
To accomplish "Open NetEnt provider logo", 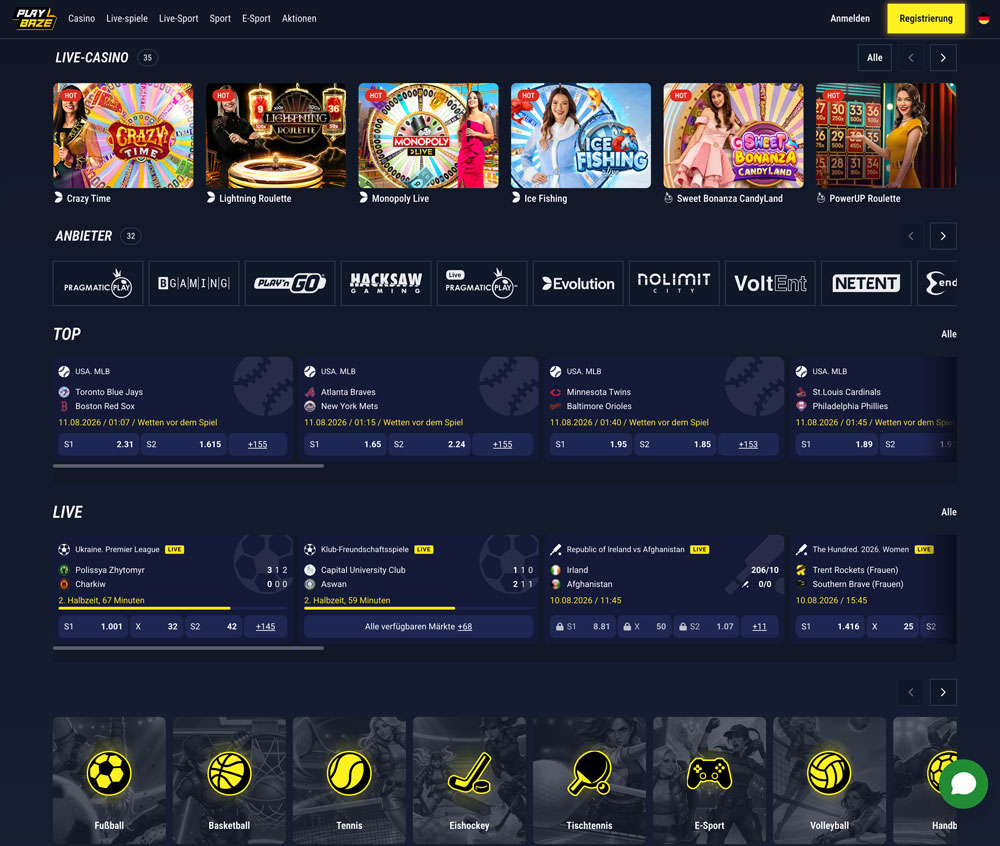I will [865, 283].
